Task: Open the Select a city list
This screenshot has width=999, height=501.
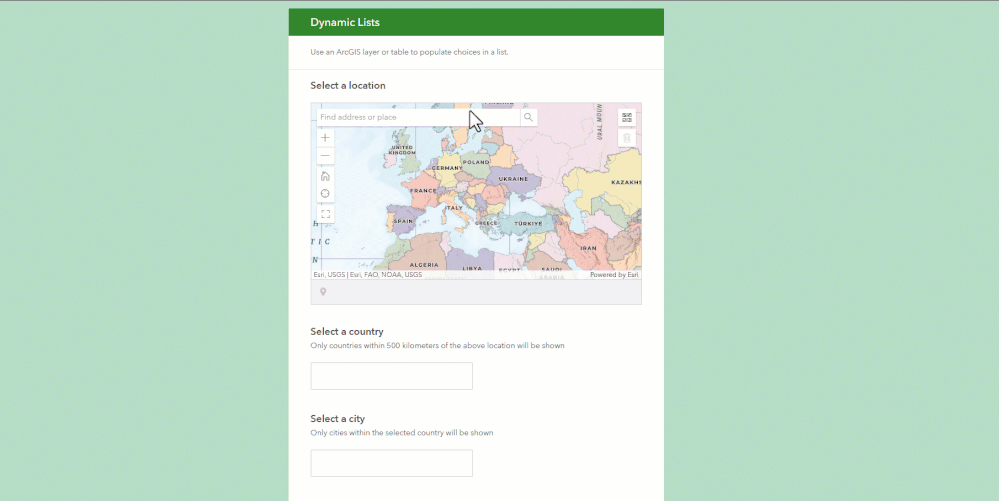Action: click(392, 463)
